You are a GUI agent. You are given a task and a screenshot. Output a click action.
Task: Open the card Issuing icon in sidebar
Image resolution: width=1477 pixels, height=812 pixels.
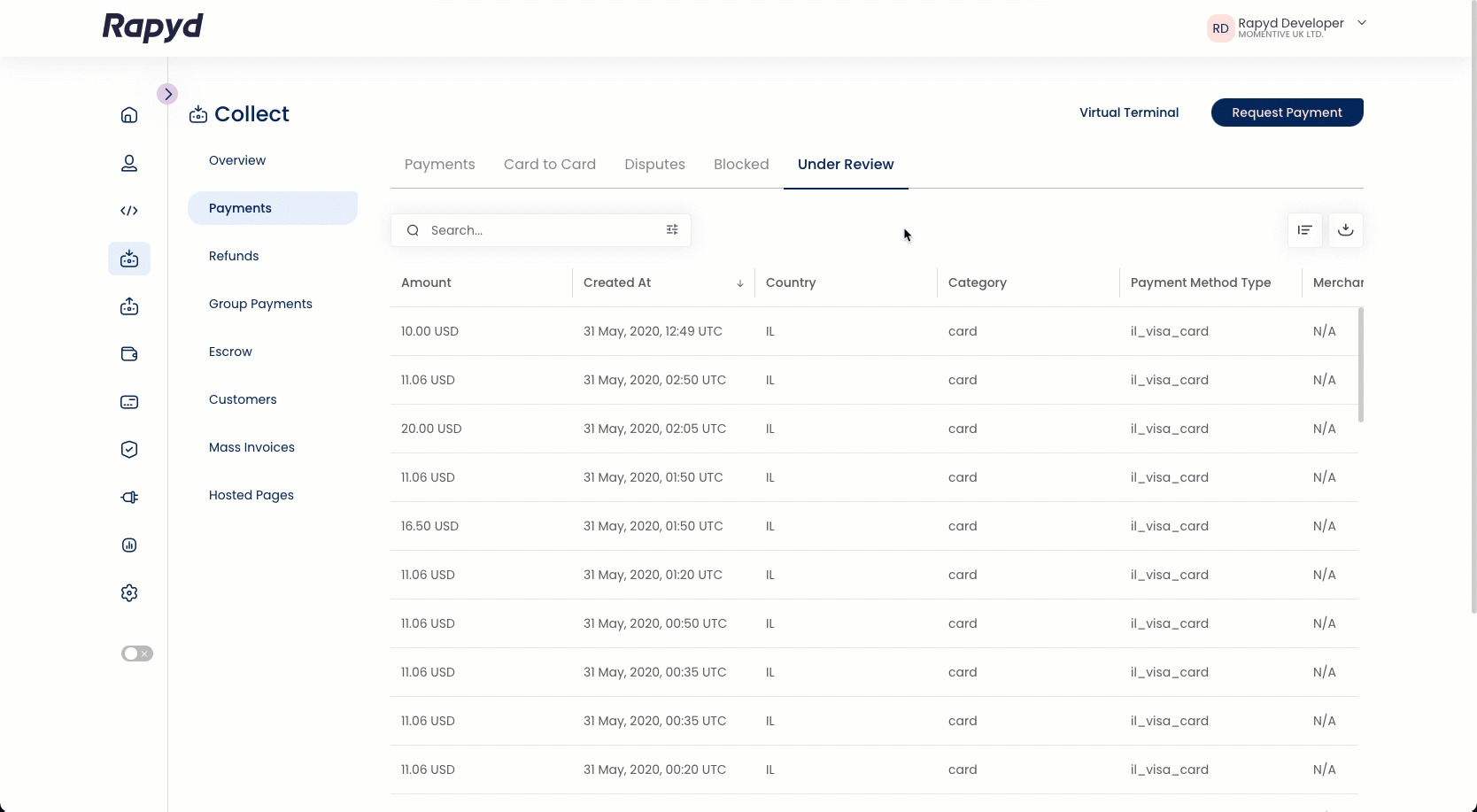(x=129, y=402)
